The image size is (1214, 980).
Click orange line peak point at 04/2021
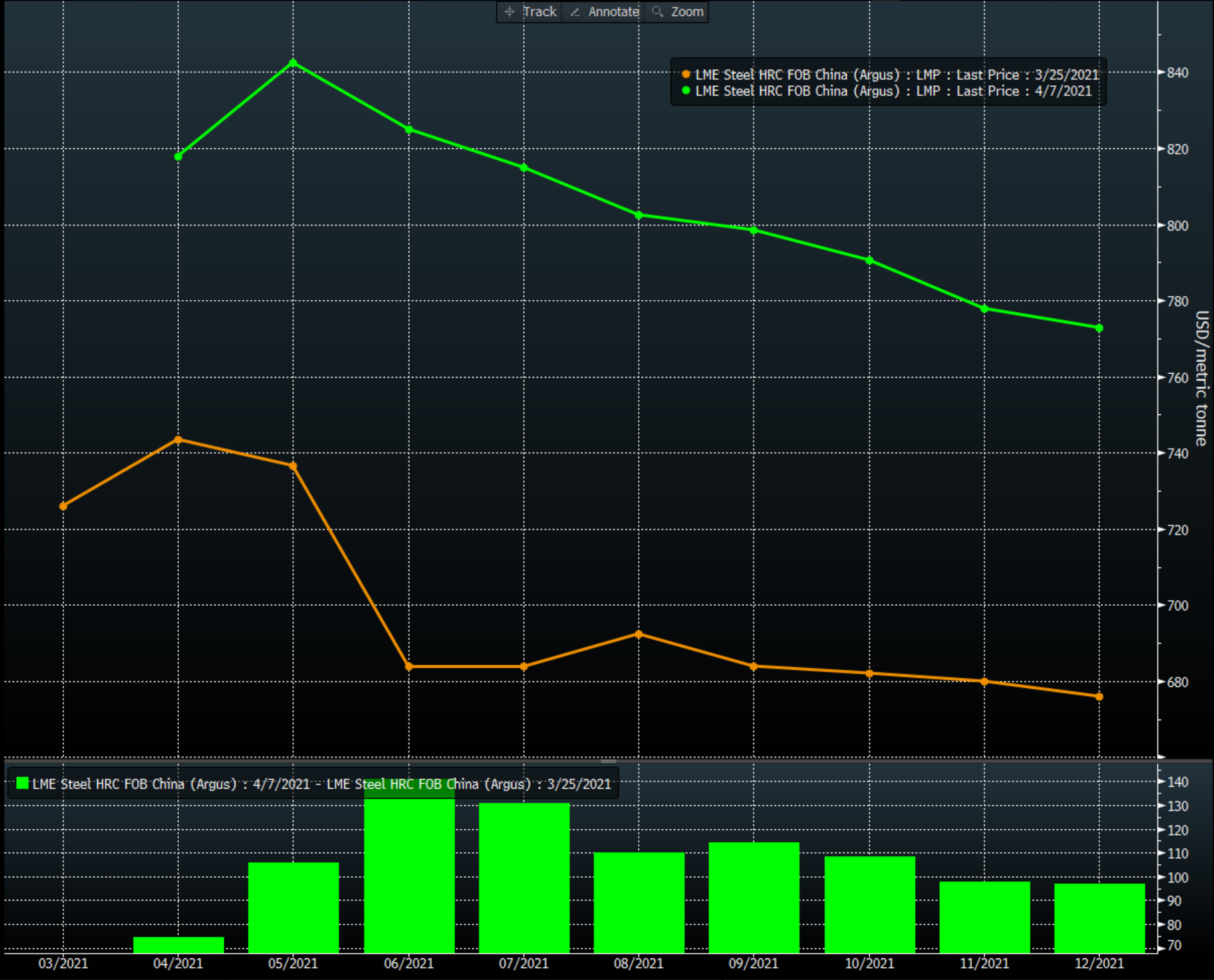pos(178,440)
